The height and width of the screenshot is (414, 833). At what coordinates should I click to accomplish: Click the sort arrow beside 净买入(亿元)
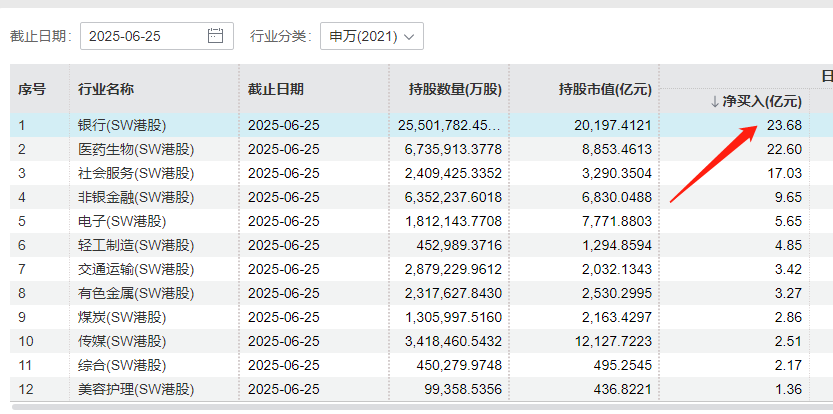(715, 102)
